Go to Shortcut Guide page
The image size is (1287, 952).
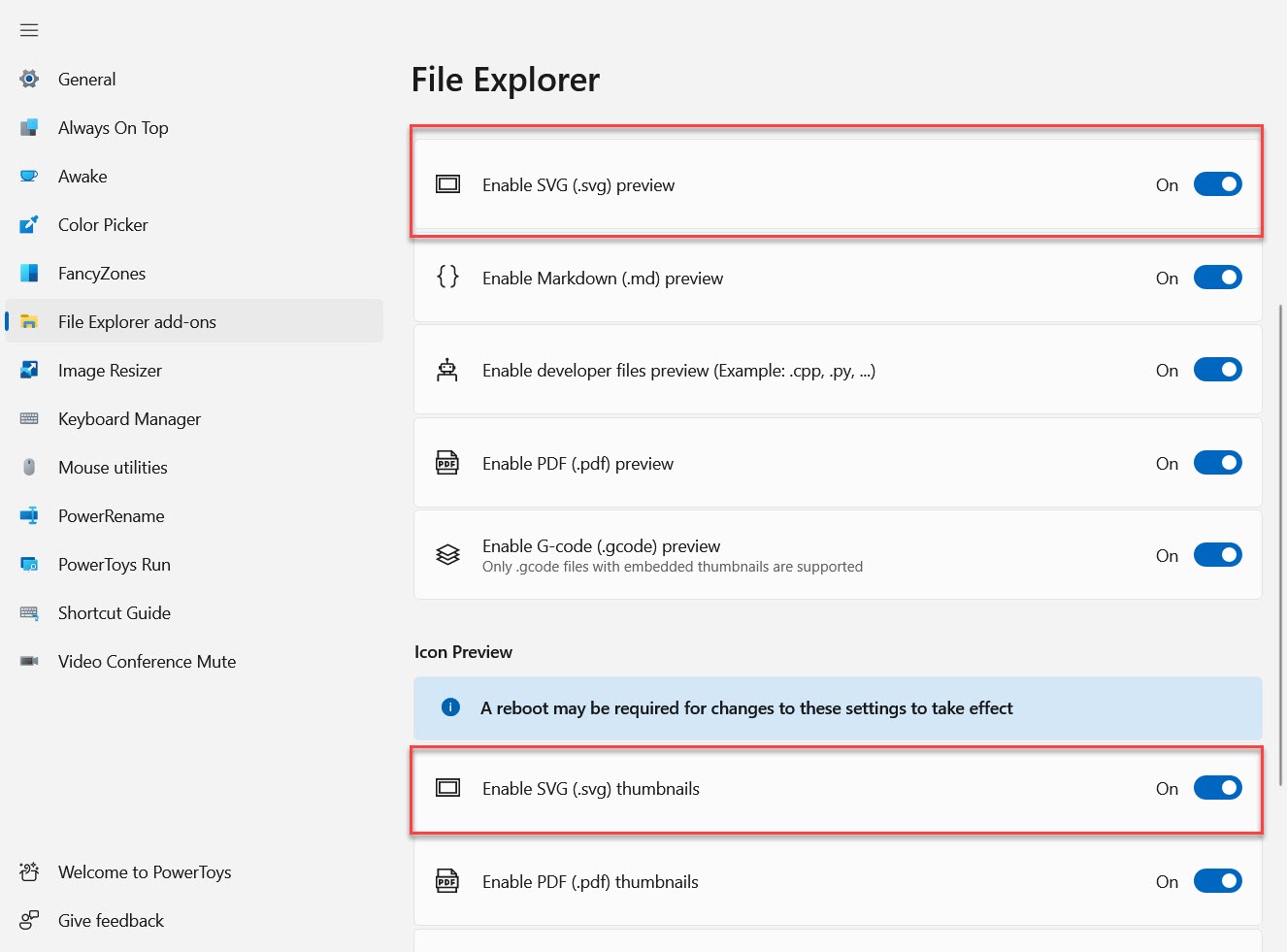194,612
